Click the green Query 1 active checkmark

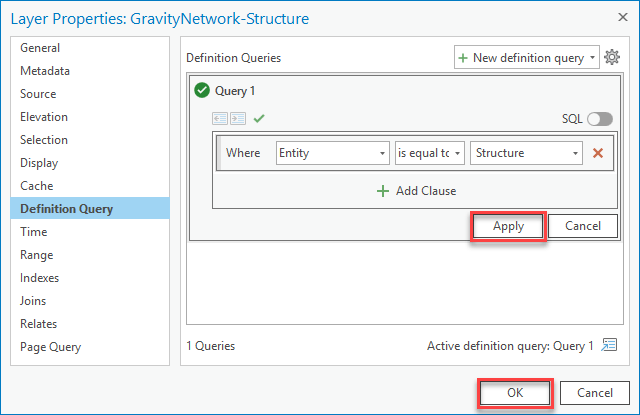202,90
